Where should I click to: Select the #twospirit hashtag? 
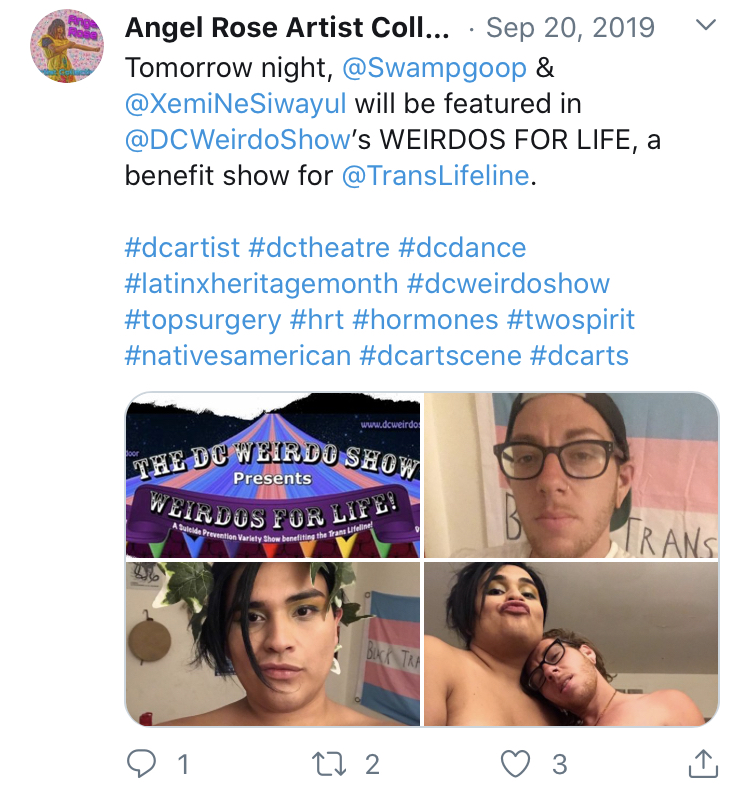tap(571, 319)
